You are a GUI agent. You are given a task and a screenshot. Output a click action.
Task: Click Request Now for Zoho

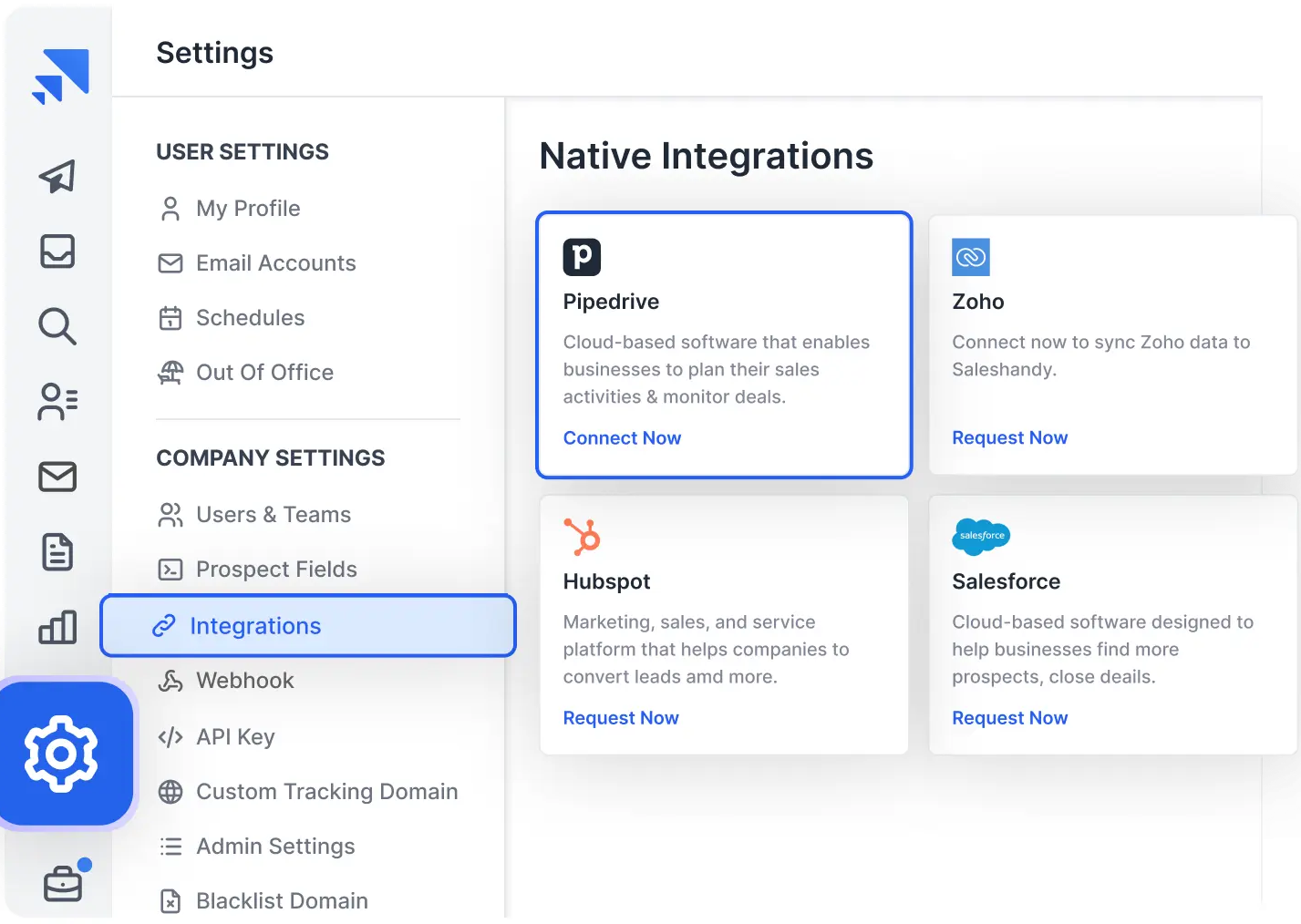coord(1009,438)
